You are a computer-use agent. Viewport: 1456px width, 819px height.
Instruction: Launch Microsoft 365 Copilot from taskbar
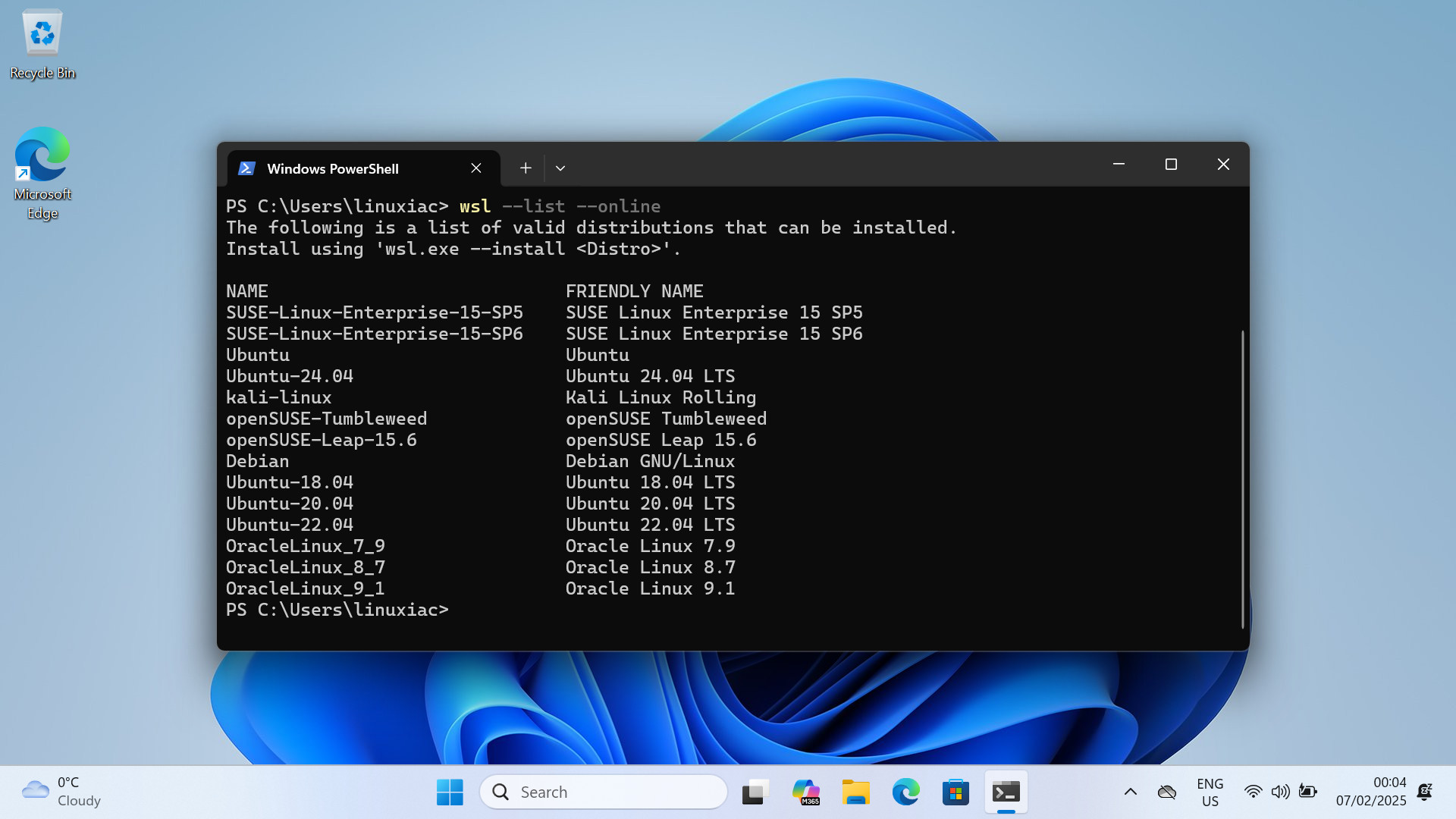pos(805,792)
